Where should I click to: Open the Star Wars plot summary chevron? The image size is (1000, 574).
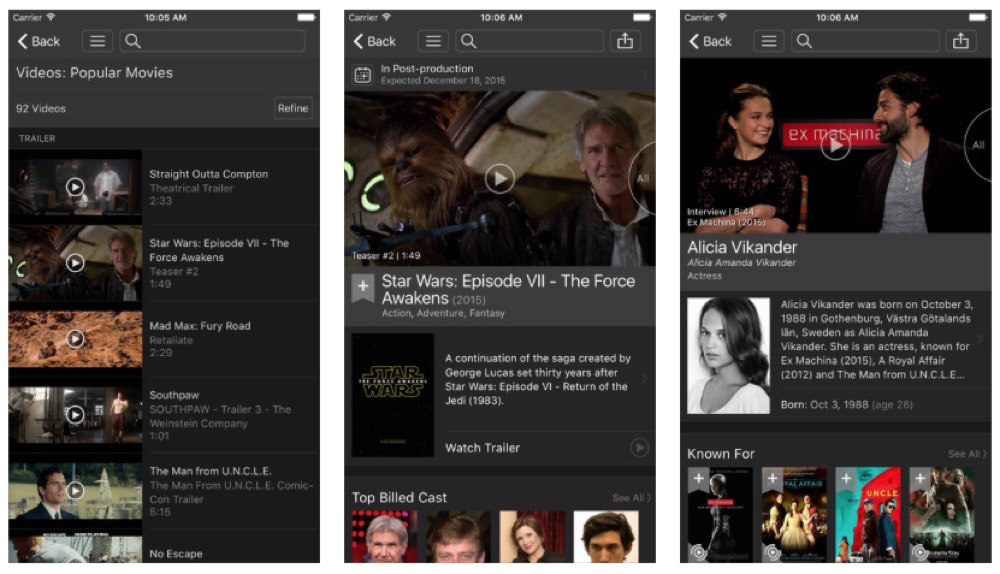[644, 379]
